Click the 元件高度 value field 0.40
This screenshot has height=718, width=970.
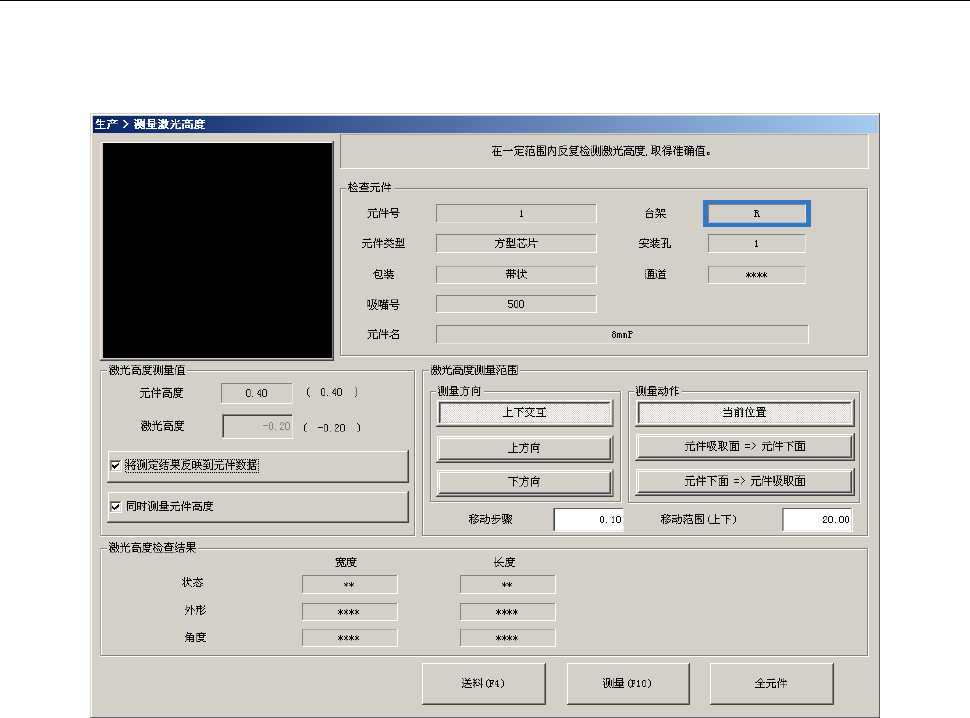[x=257, y=393]
